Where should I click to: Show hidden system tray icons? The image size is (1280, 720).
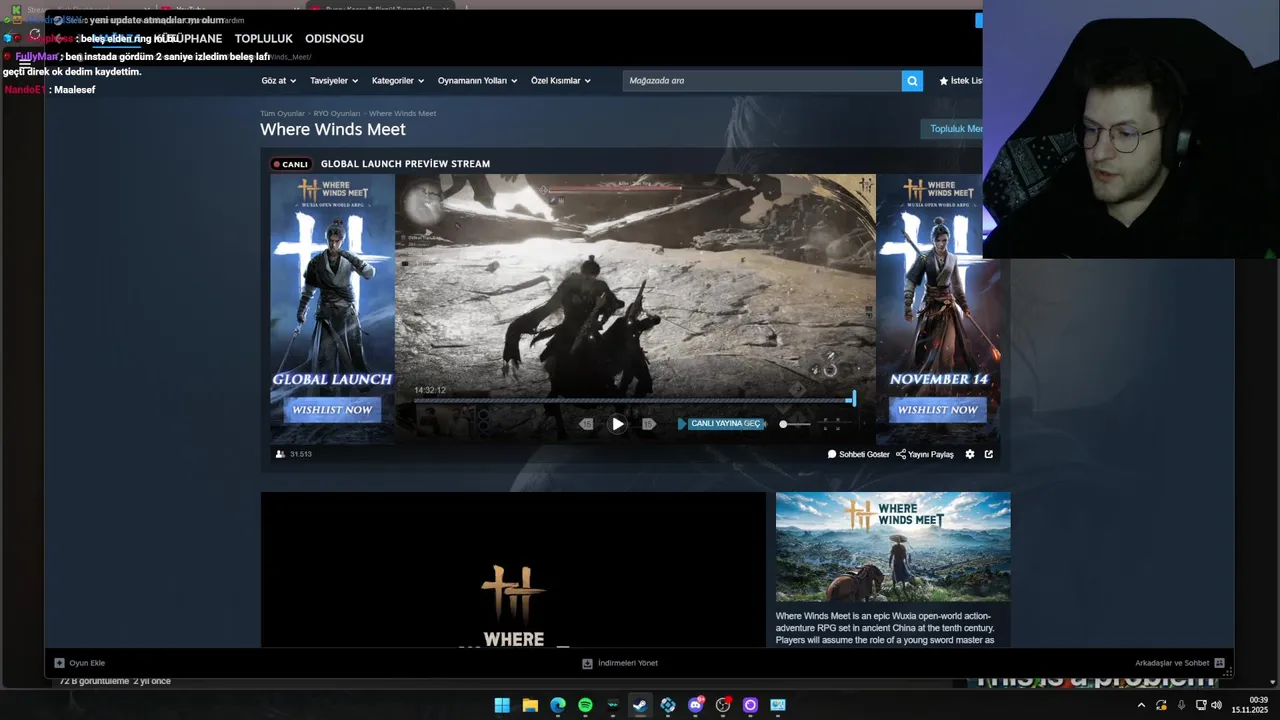[x=1141, y=705]
